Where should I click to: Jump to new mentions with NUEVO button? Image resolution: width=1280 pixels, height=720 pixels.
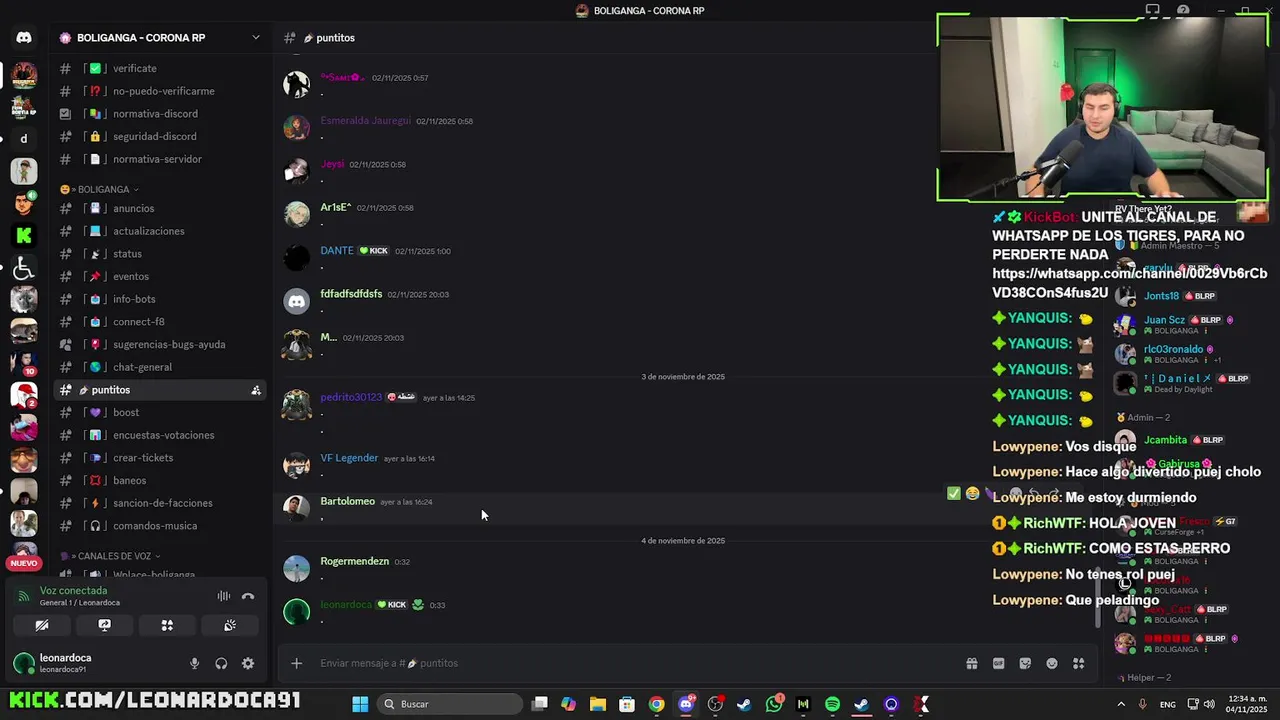24,563
